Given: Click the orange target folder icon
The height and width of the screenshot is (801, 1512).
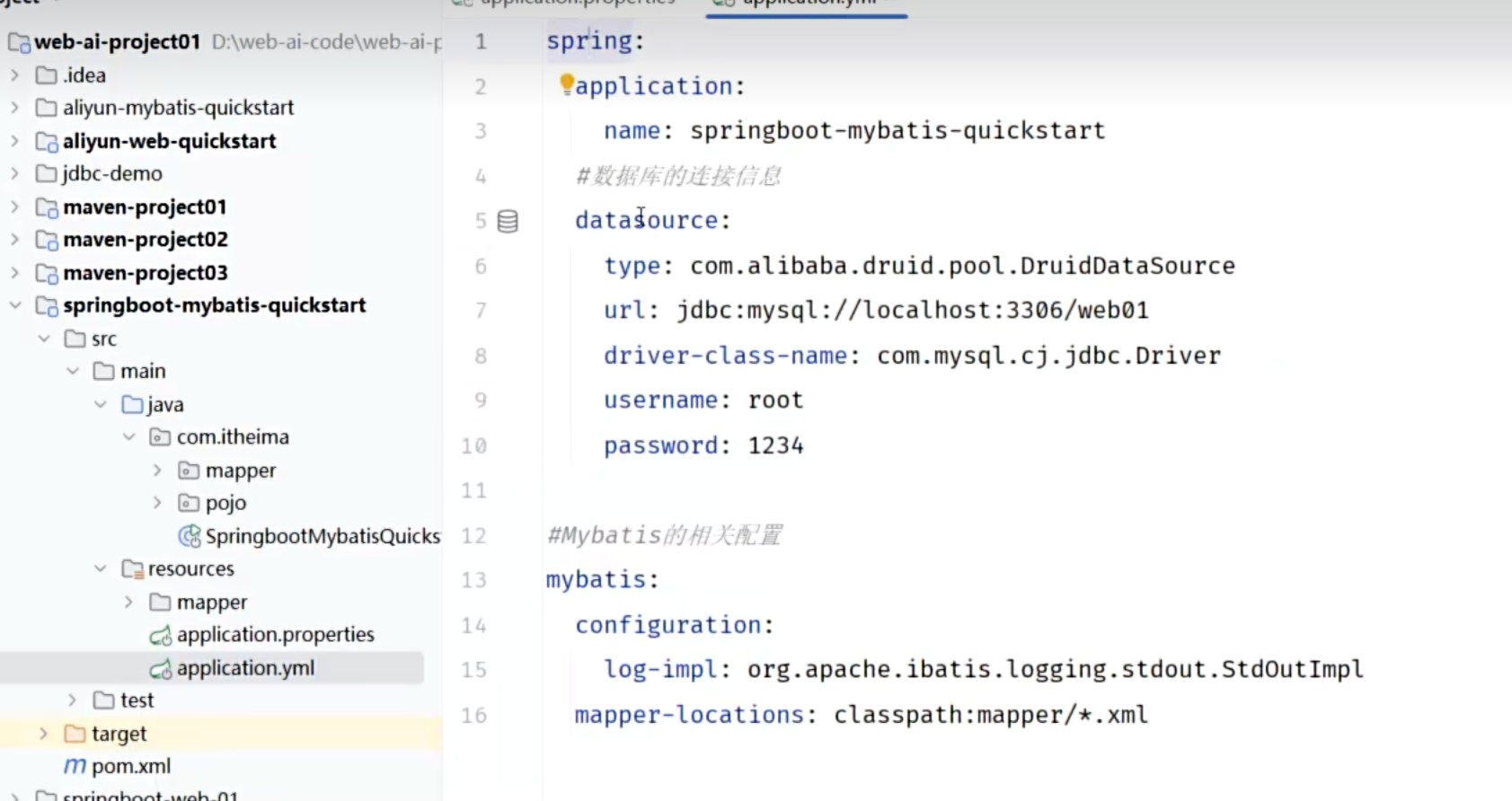Looking at the screenshot, I should (75, 734).
